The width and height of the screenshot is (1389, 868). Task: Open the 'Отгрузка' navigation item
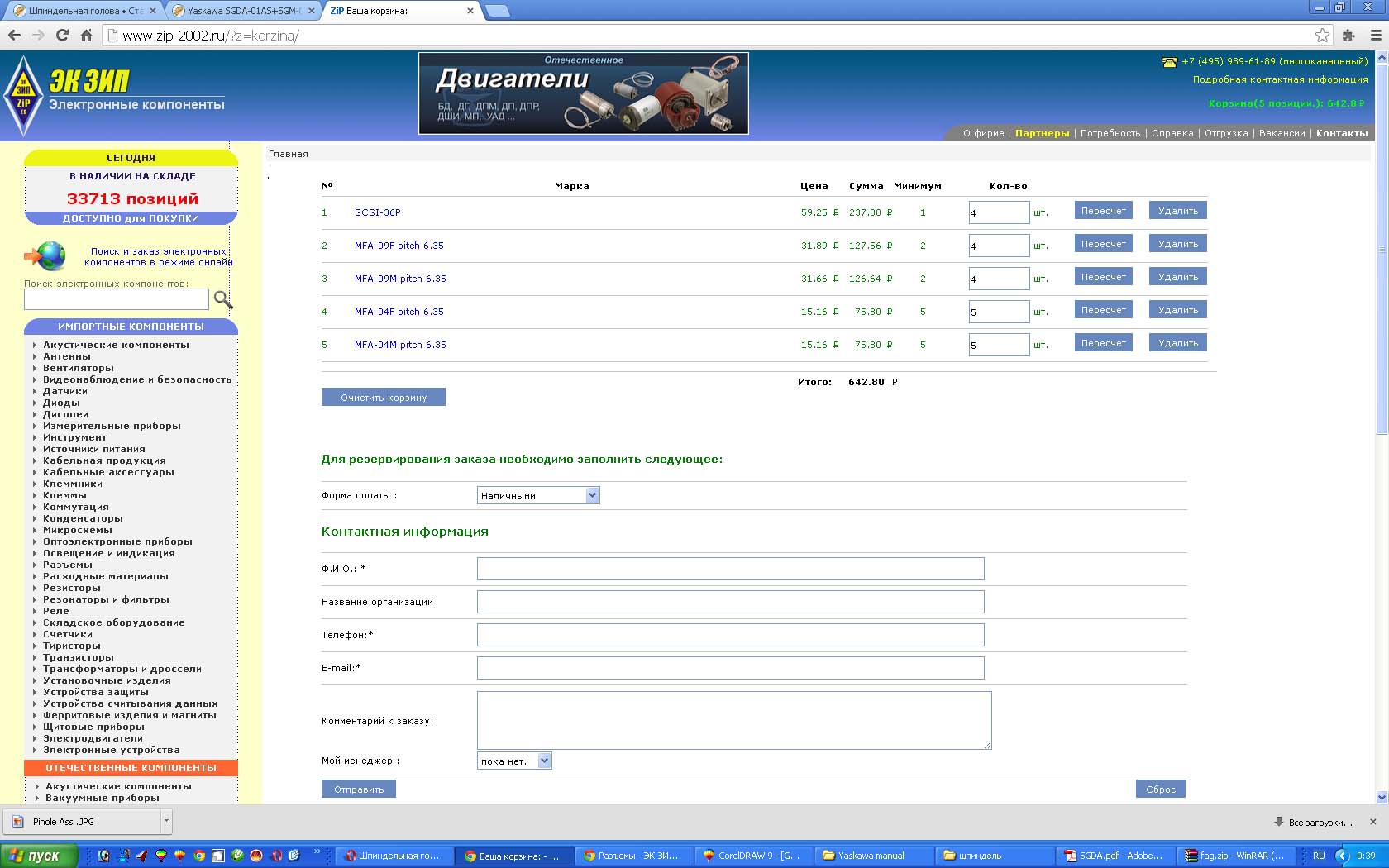[x=1226, y=133]
